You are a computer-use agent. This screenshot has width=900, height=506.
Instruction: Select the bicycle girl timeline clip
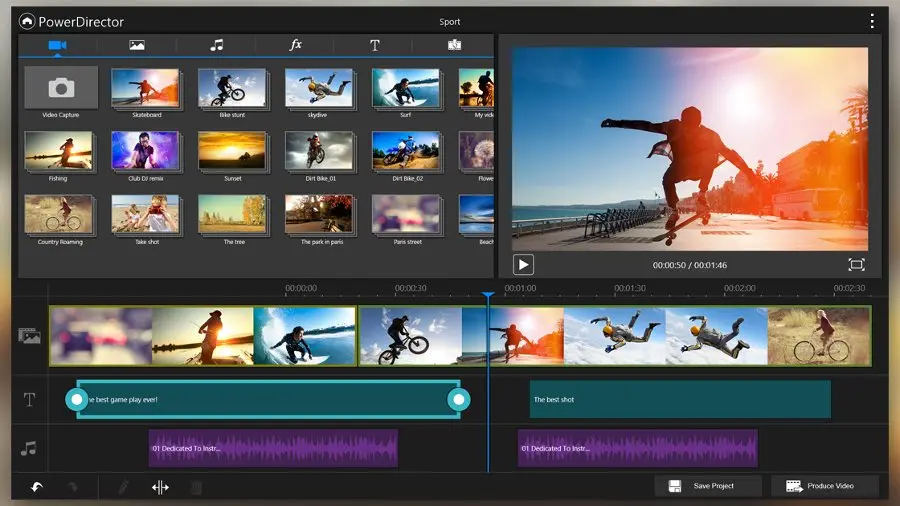coord(819,336)
